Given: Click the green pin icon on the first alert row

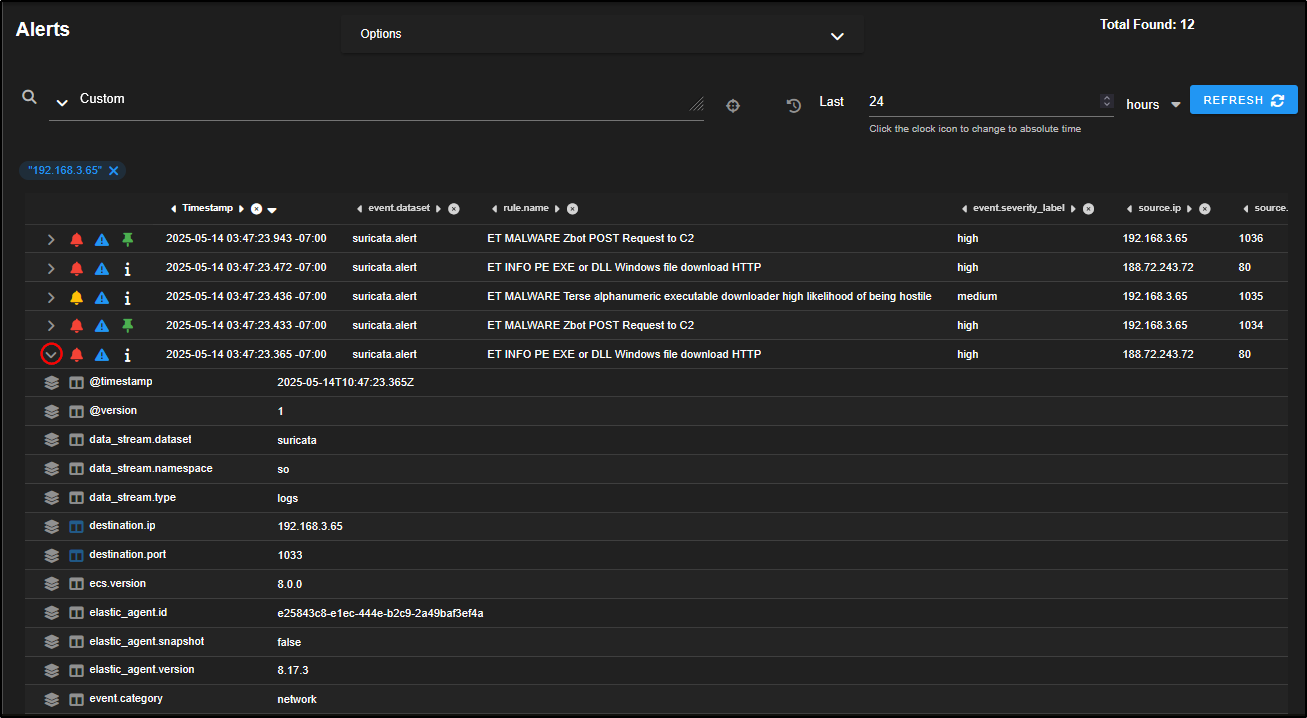Looking at the screenshot, I should 127,239.
